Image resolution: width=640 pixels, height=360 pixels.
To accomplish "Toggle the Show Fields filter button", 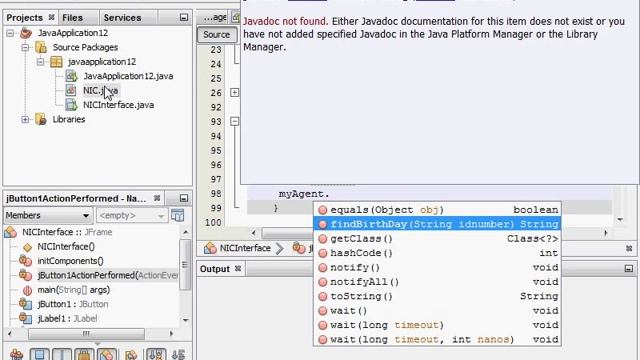I will tap(40, 354).
